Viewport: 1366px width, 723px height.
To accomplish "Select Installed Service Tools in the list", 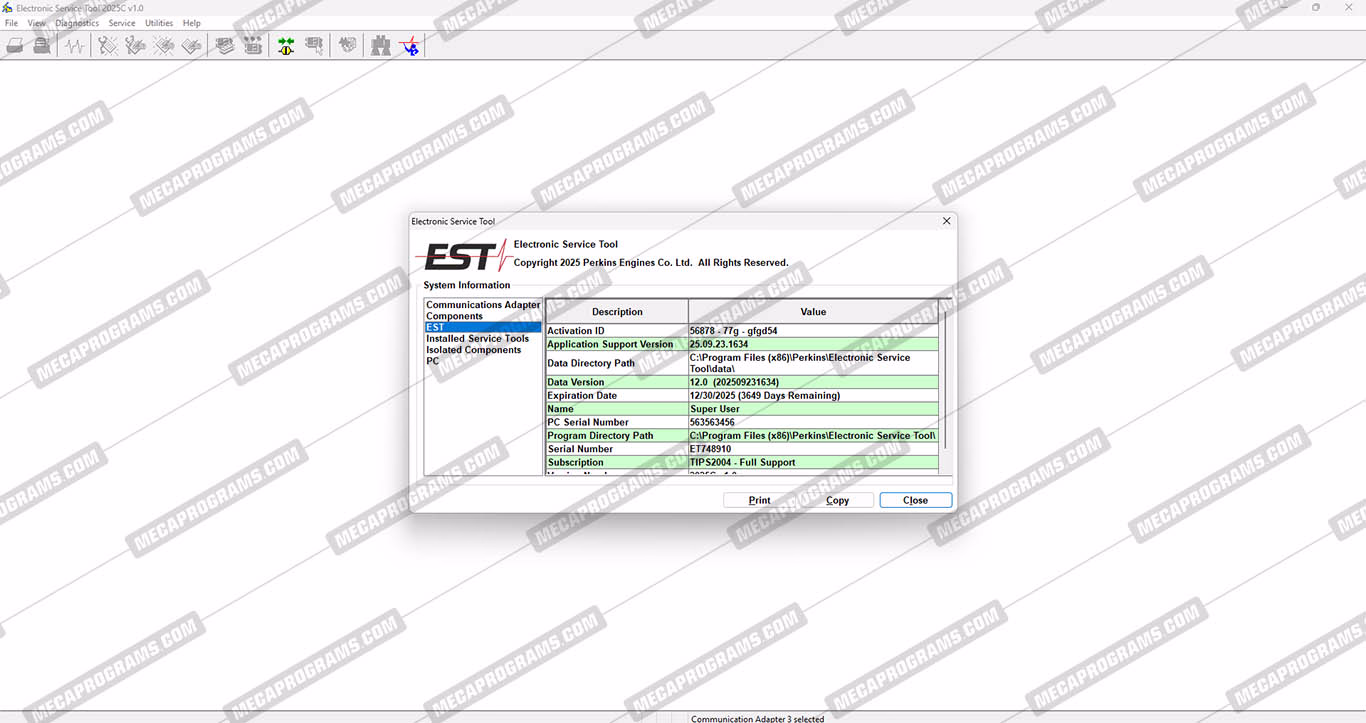I will pos(477,339).
